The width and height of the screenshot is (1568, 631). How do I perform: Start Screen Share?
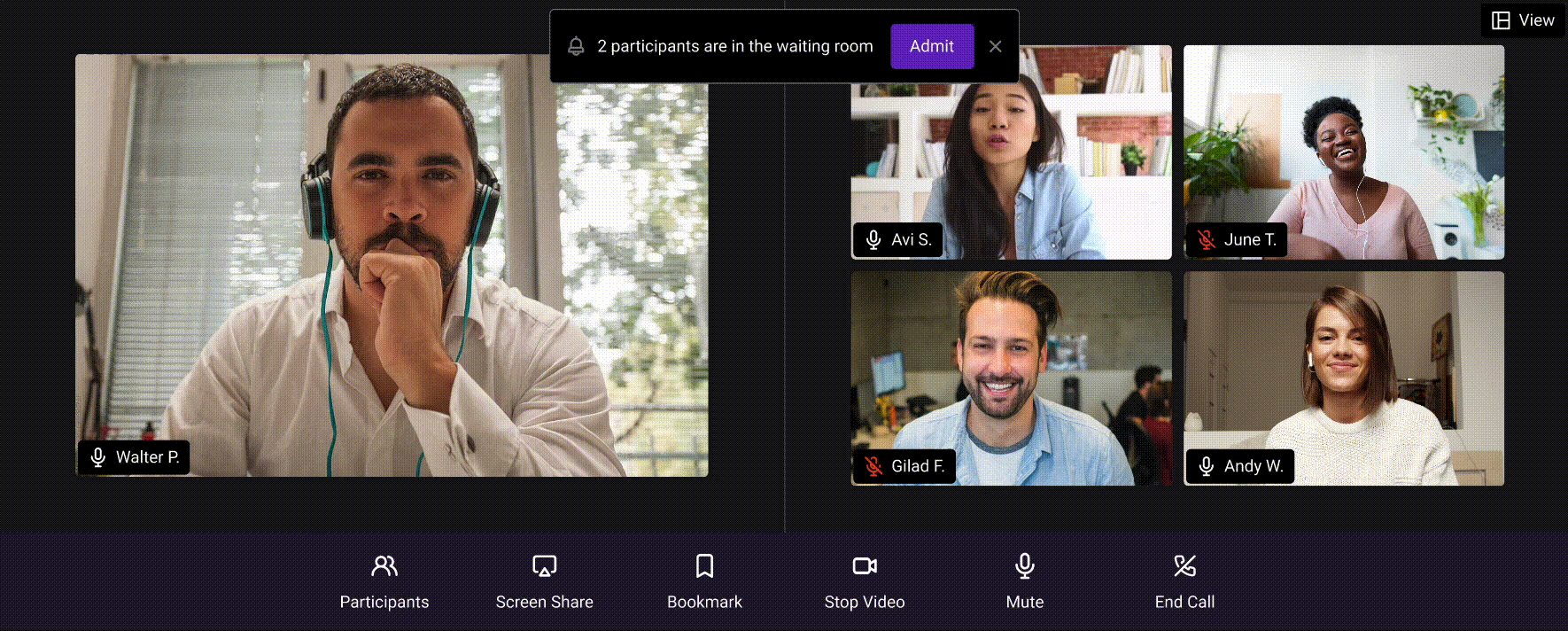click(x=544, y=582)
